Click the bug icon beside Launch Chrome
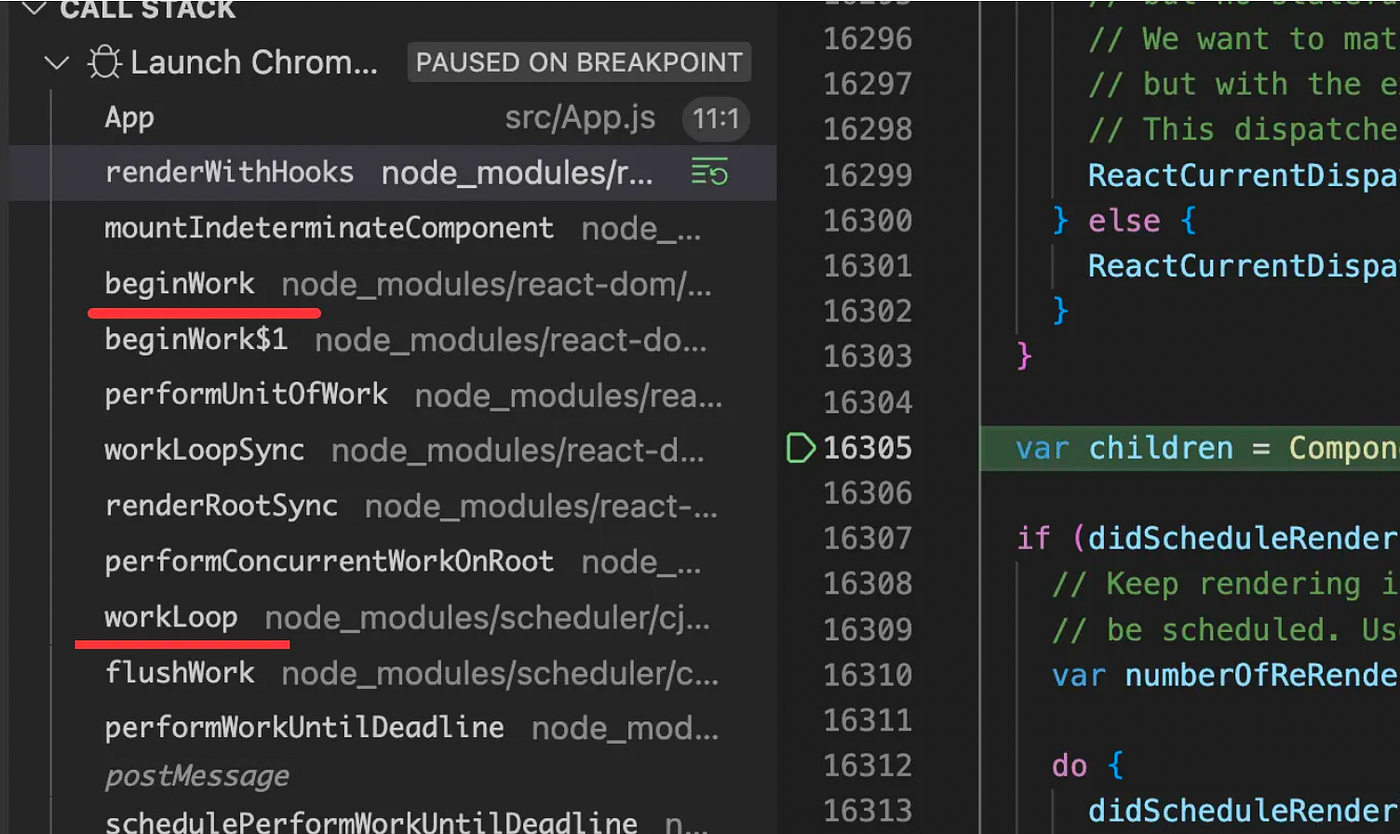Screen dimensions: 1400x834 104,63
